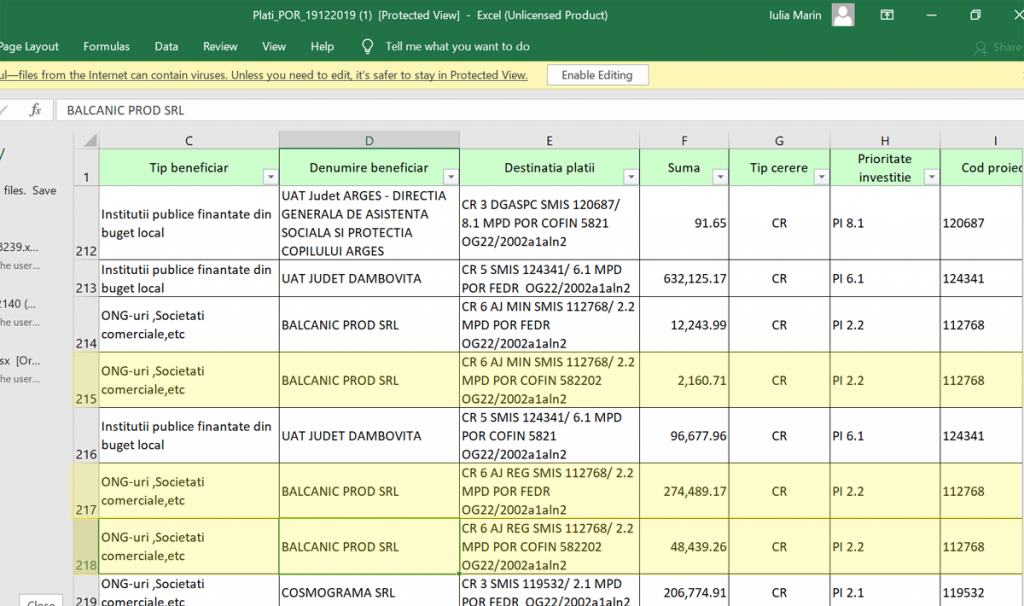Click the Protected View warning link
Screen dimensions: 1024x606
tap(264, 75)
